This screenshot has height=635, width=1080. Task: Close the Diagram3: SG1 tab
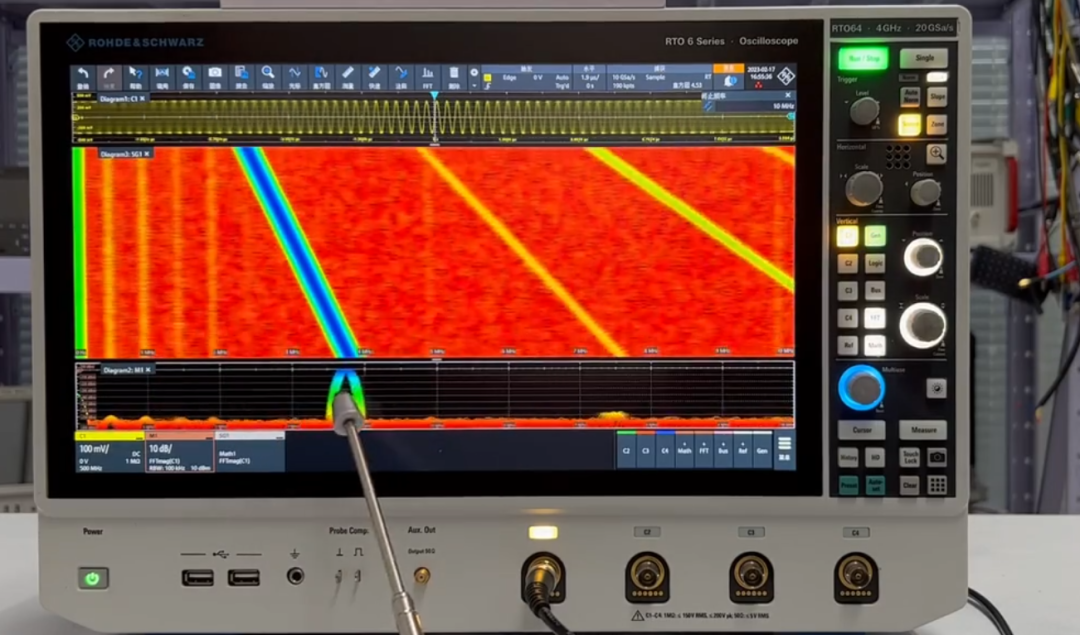tap(146, 154)
